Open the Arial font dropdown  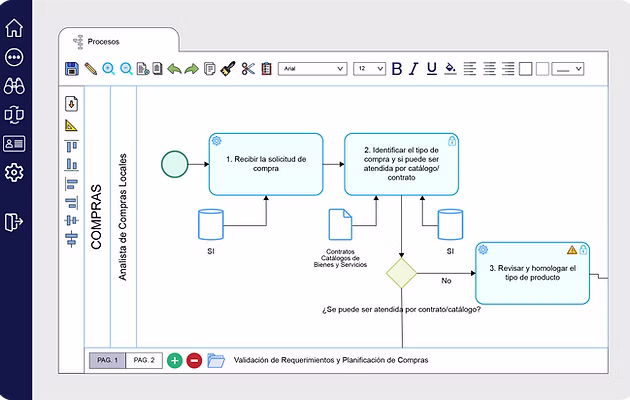(x=312, y=69)
